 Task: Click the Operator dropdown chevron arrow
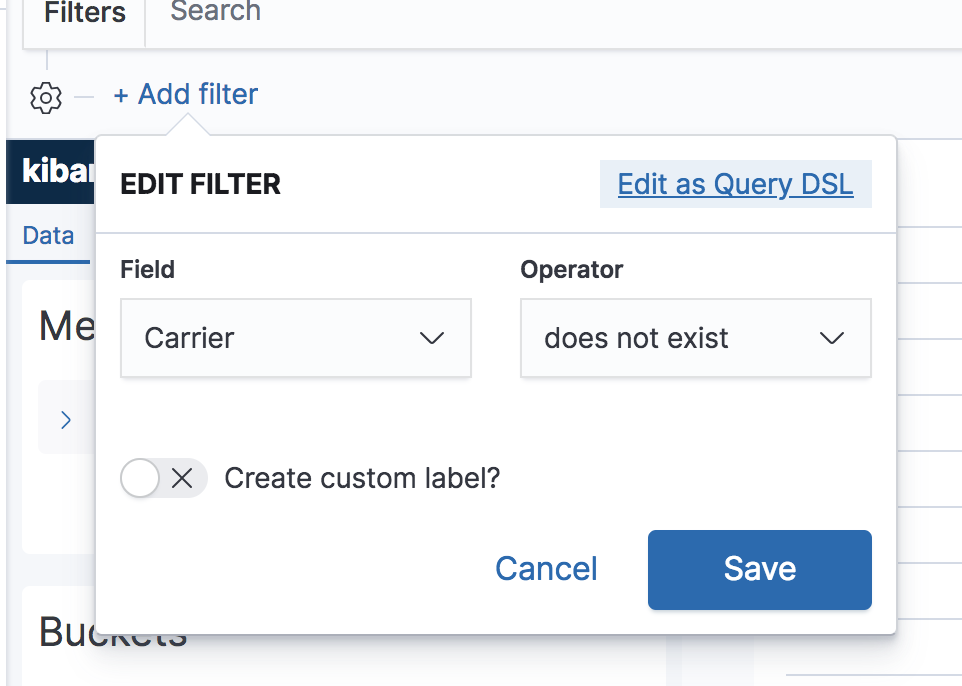(832, 338)
